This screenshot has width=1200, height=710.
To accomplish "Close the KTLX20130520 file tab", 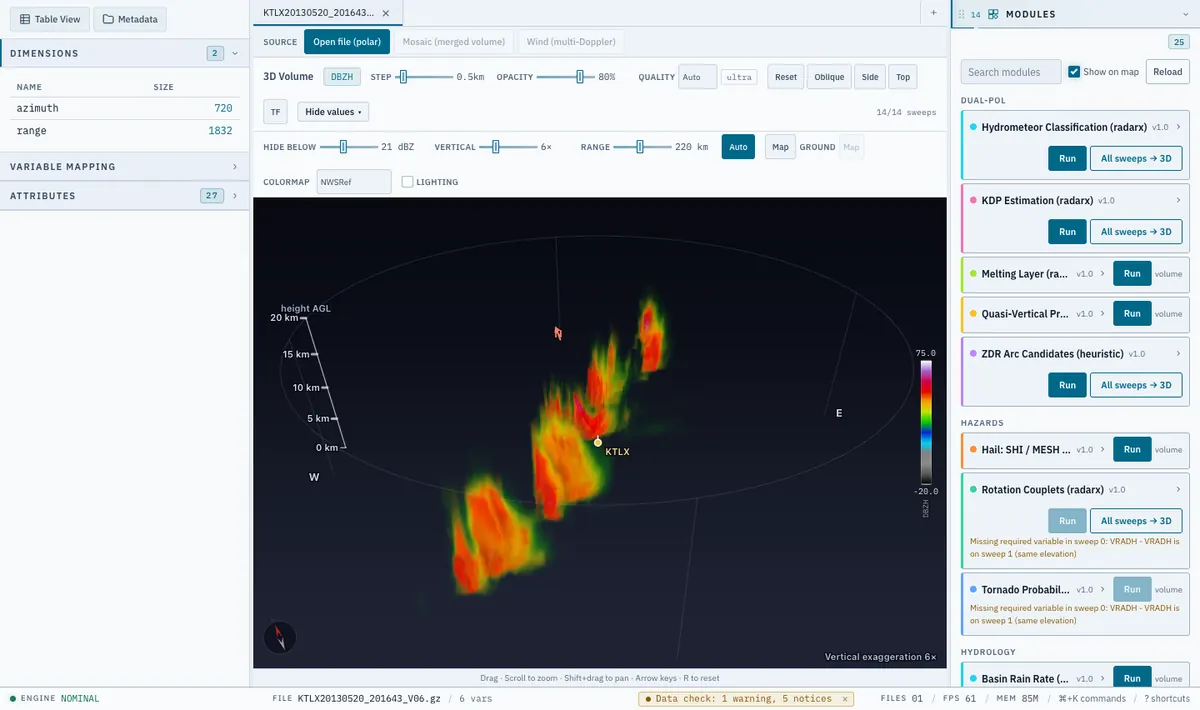I will (386, 13).
